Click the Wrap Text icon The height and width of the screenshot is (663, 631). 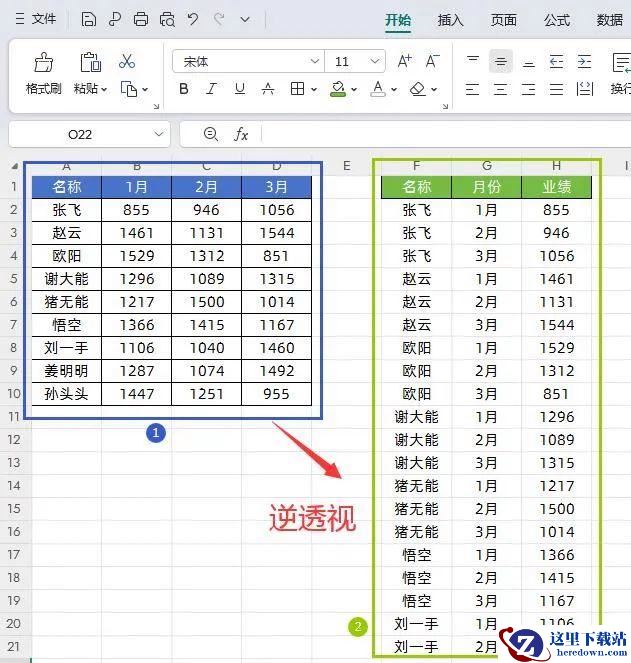click(621, 63)
